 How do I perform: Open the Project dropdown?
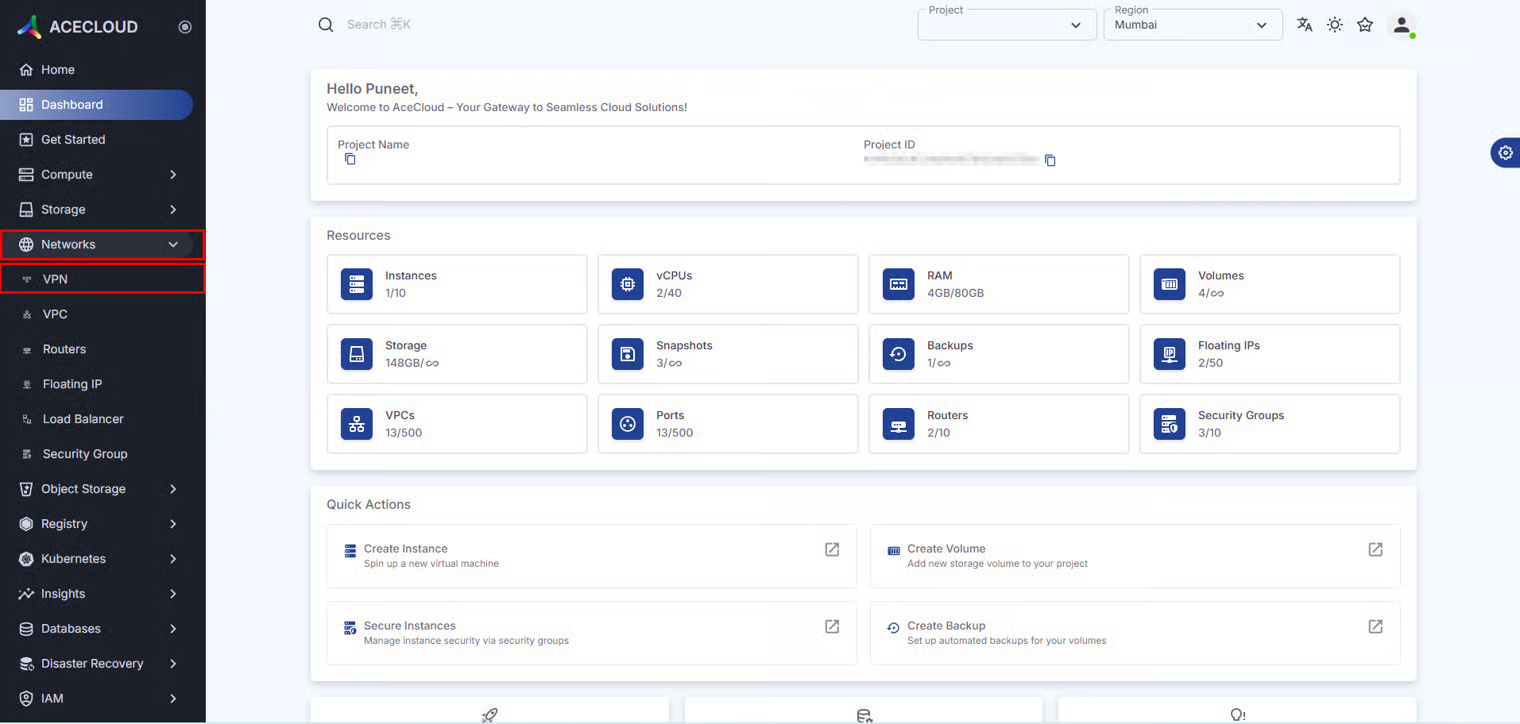[1006, 25]
